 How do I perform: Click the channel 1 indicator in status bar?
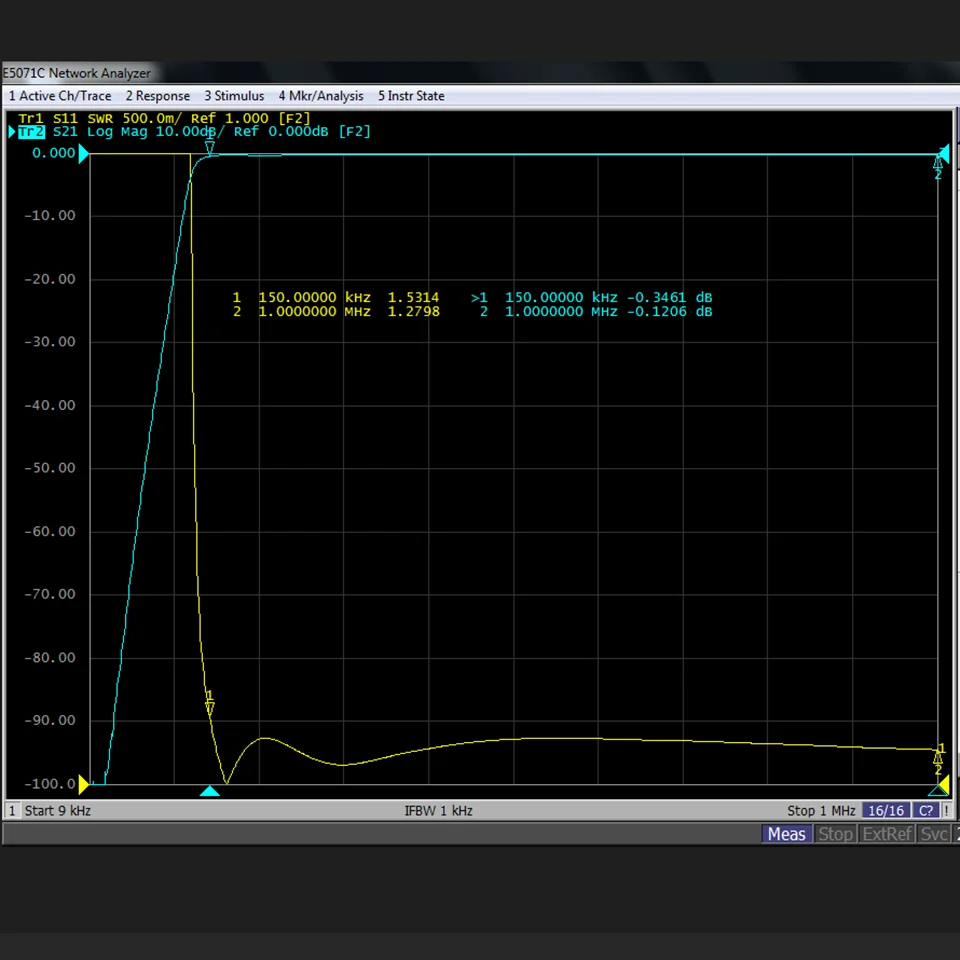click(x=12, y=811)
